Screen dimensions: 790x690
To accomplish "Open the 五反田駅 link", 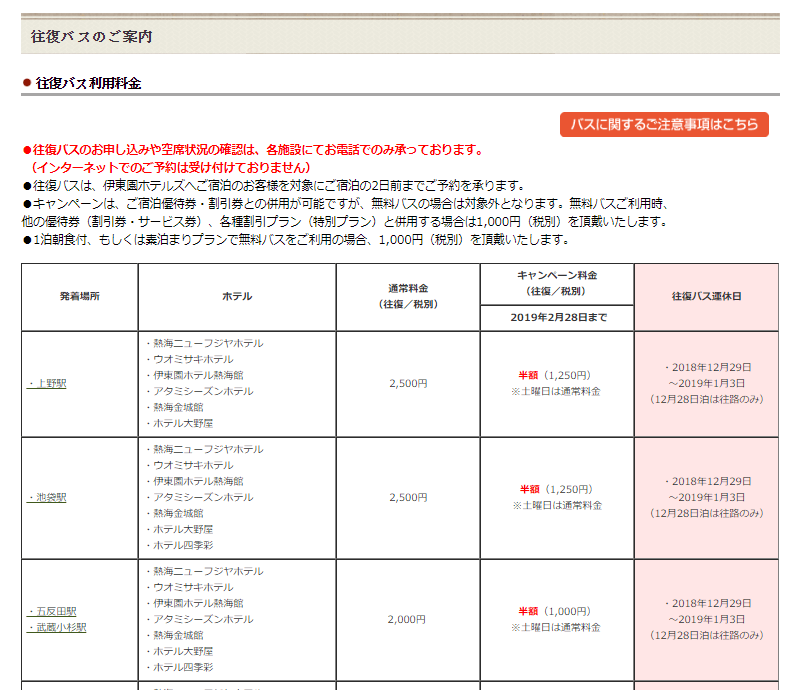I will 52,611.
